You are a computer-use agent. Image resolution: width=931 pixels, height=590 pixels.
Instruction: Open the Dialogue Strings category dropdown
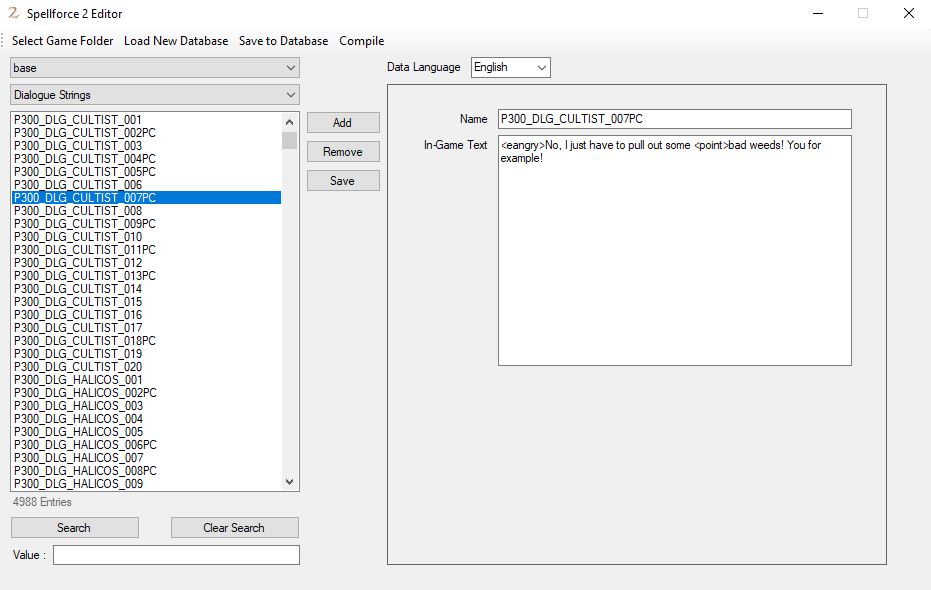tap(155, 95)
